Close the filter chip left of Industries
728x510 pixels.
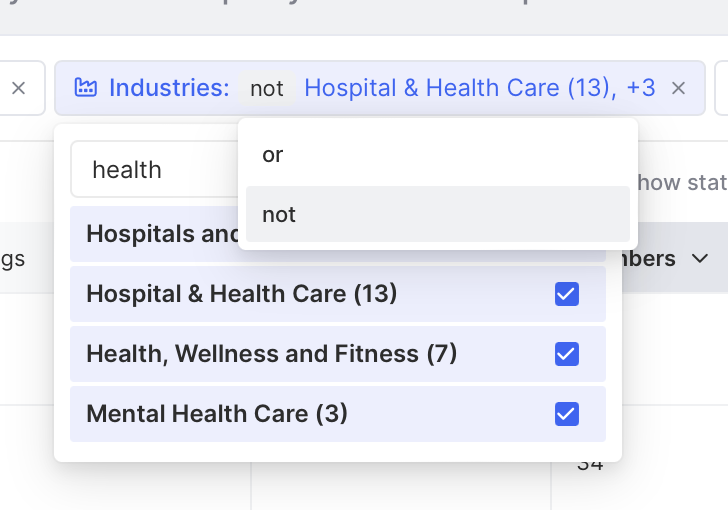(19, 88)
